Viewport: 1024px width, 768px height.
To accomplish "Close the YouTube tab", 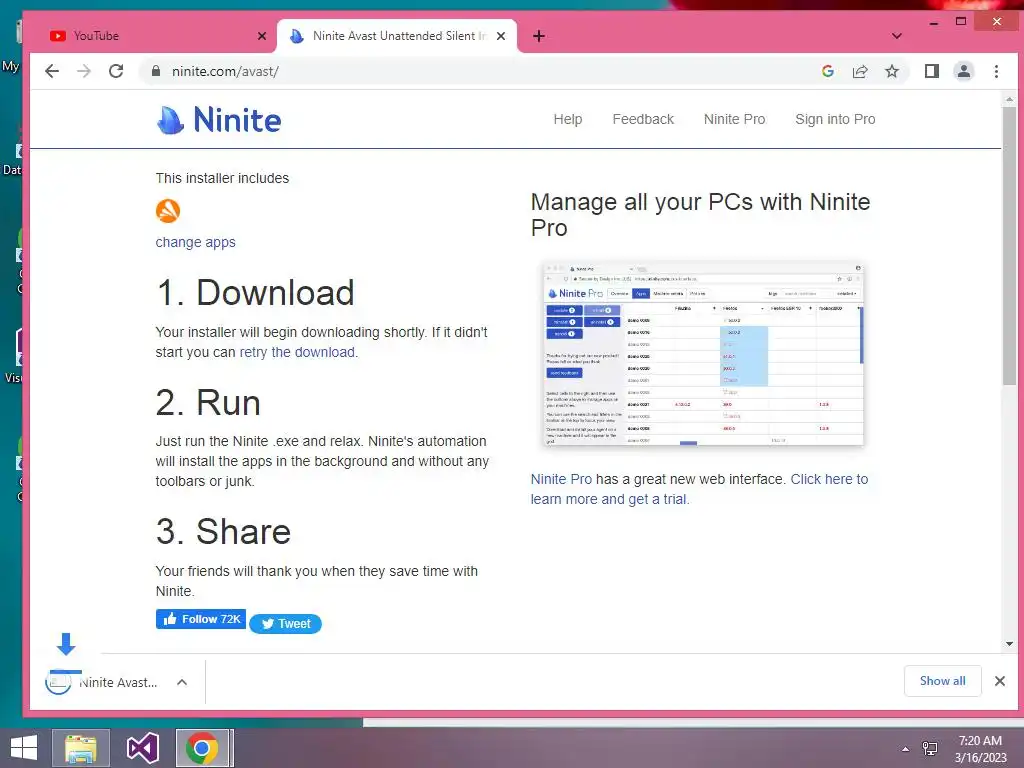I will (x=262, y=36).
